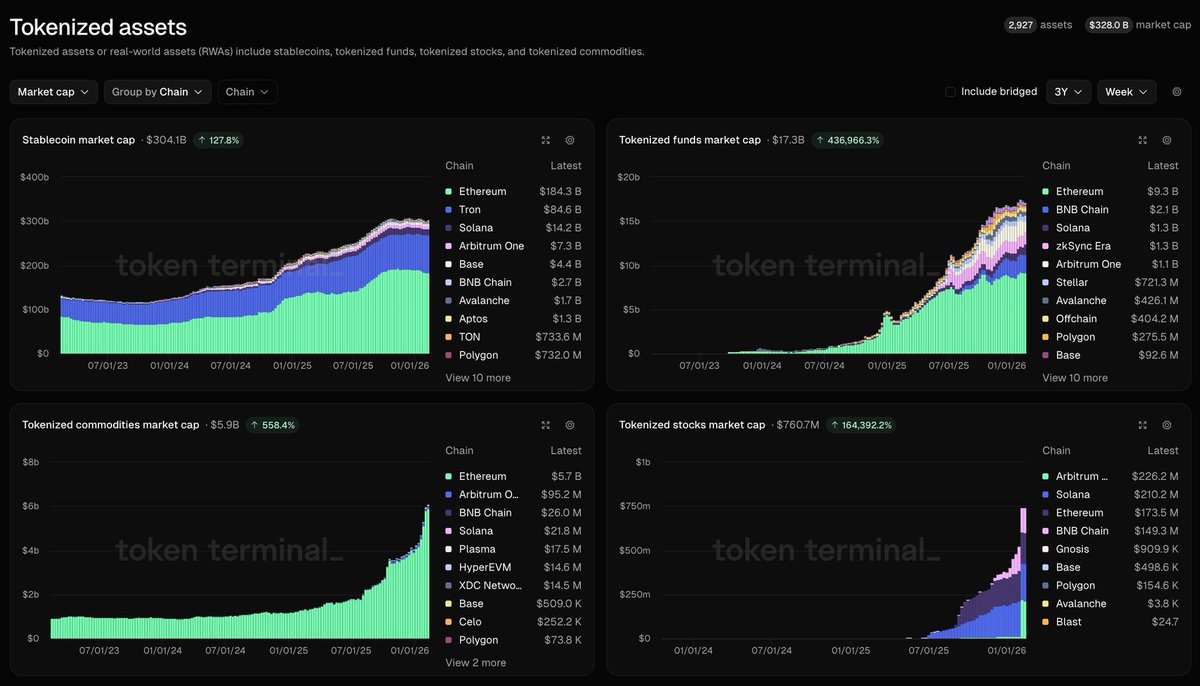This screenshot has height=686, width=1200.
Task: Toggle Gnosis swatch in Tokenized stocks legend
Action: coord(1046,549)
